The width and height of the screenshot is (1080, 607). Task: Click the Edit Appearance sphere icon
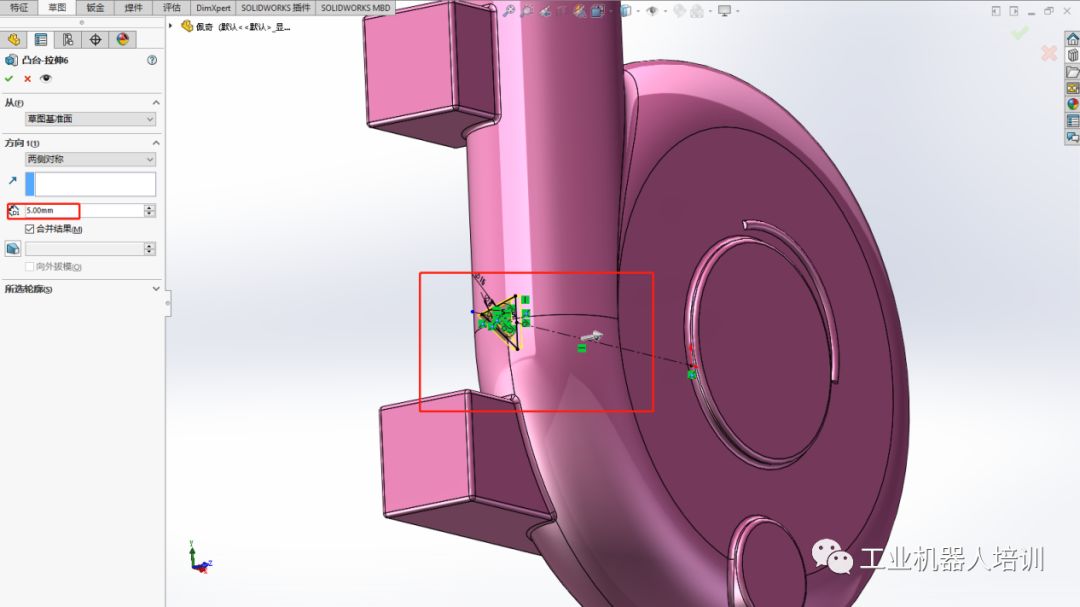(679, 11)
